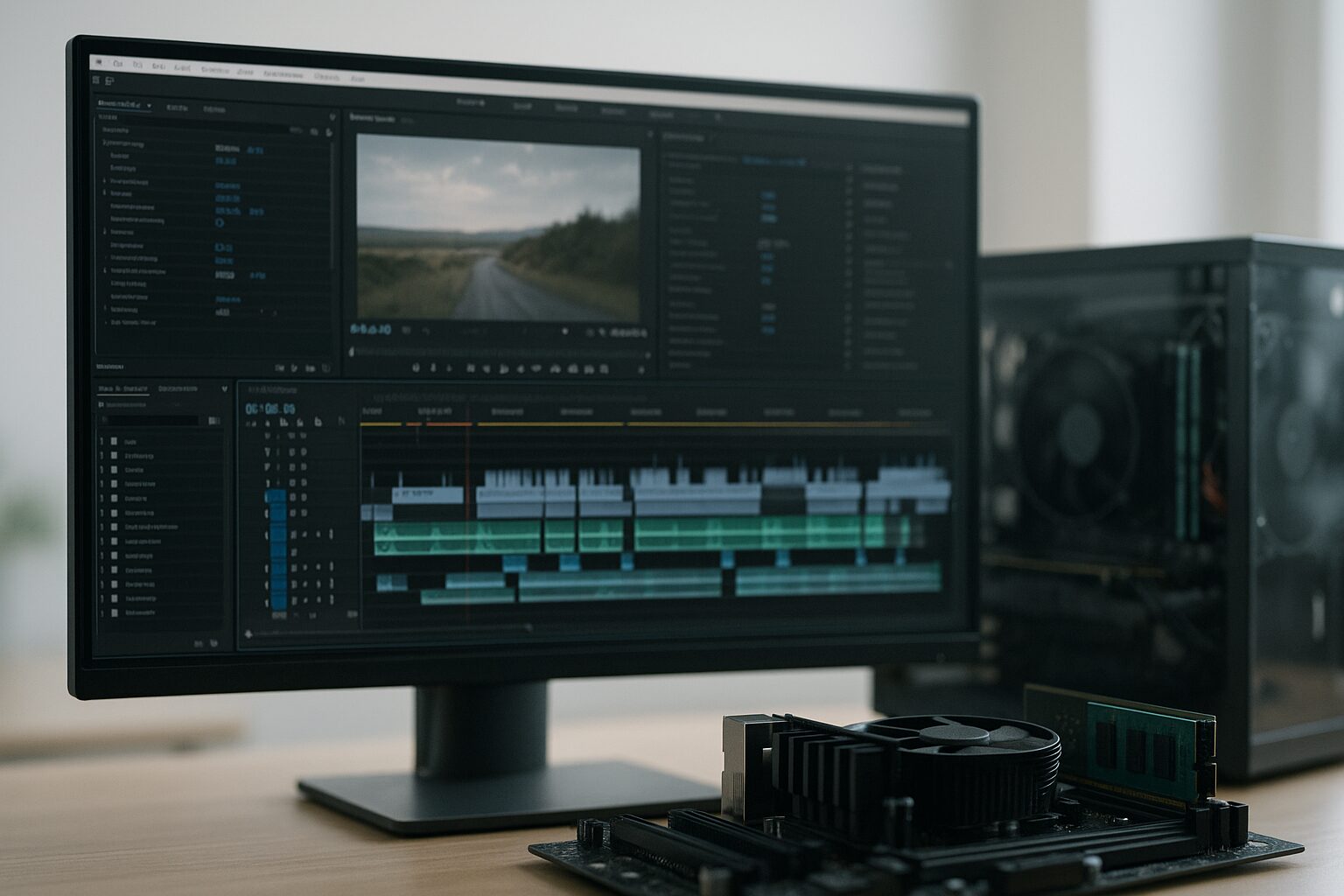The width and height of the screenshot is (1344, 896).
Task: Toggle the highlighted blue track target at top
Action: click(x=276, y=496)
